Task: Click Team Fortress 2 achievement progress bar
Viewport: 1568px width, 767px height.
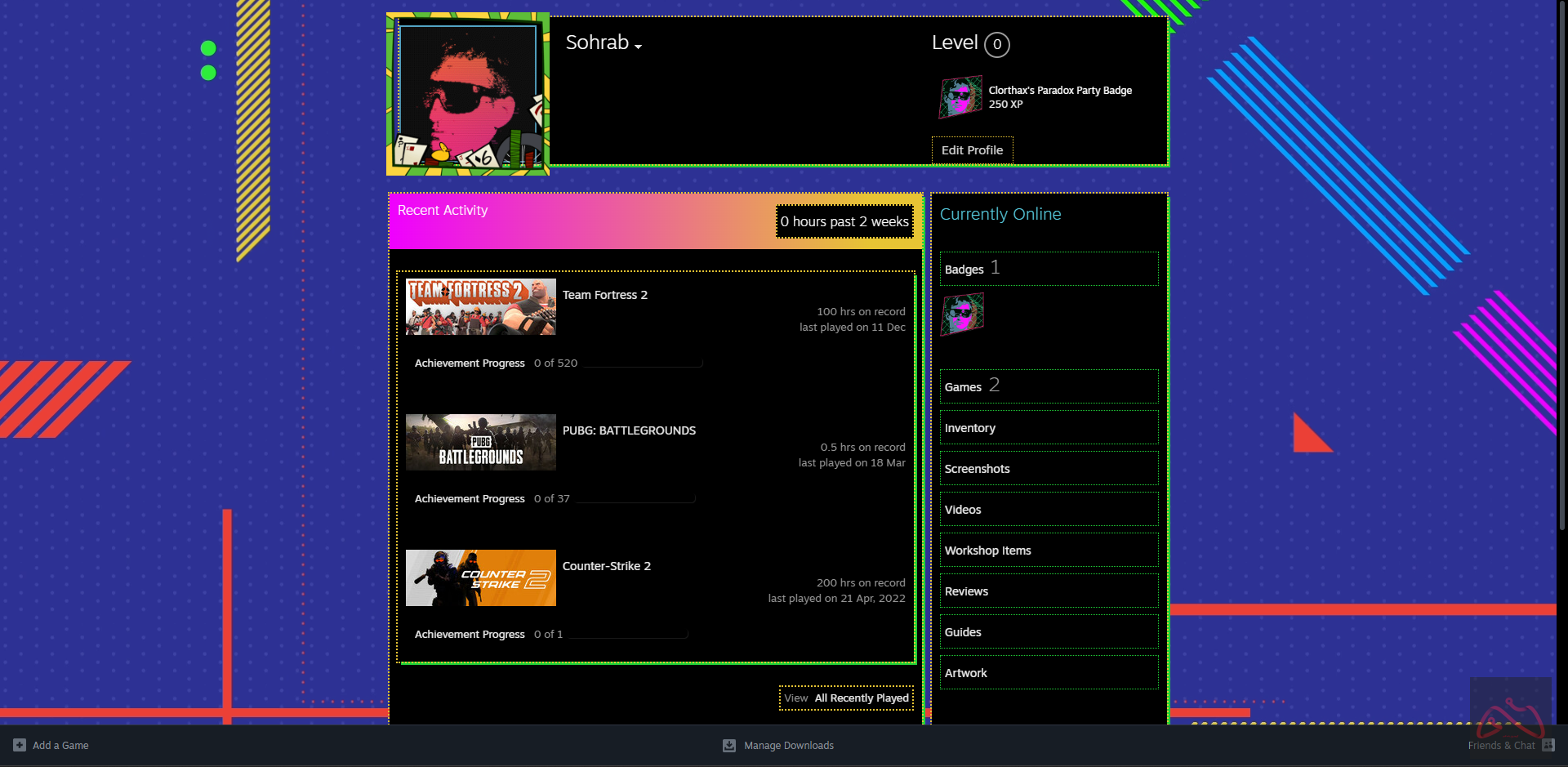Action: [x=642, y=364]
